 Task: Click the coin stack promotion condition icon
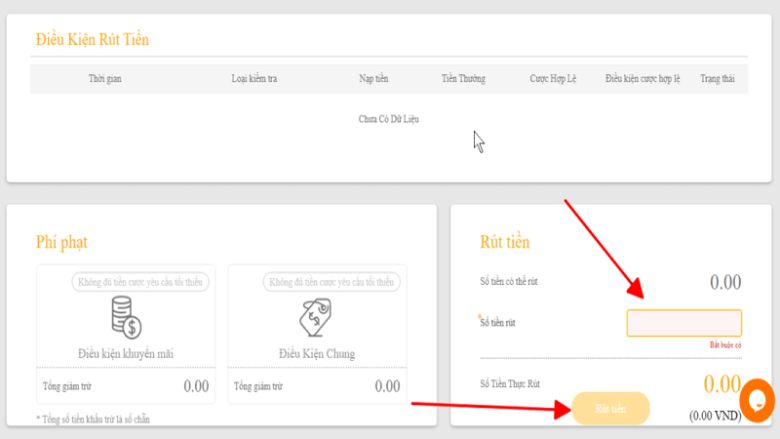click(x=126, y=317)
